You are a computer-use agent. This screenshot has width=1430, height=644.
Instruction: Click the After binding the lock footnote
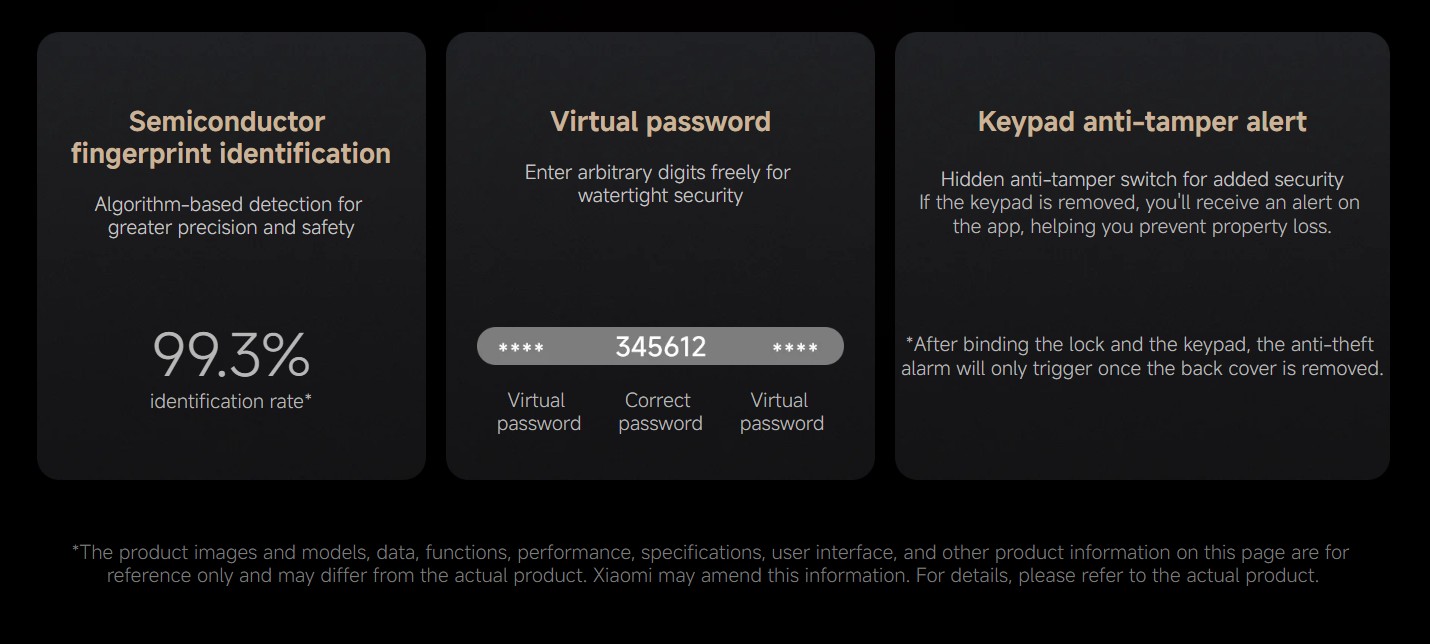point(1142,356)
